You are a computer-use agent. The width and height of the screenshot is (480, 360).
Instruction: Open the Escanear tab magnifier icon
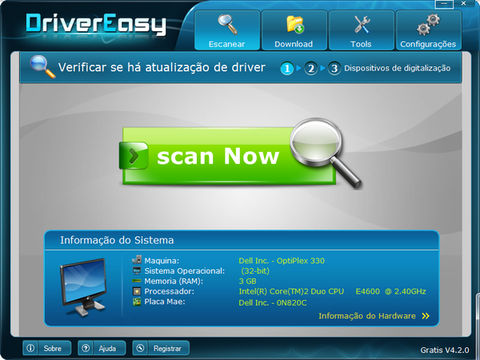(x=228, y=24)
